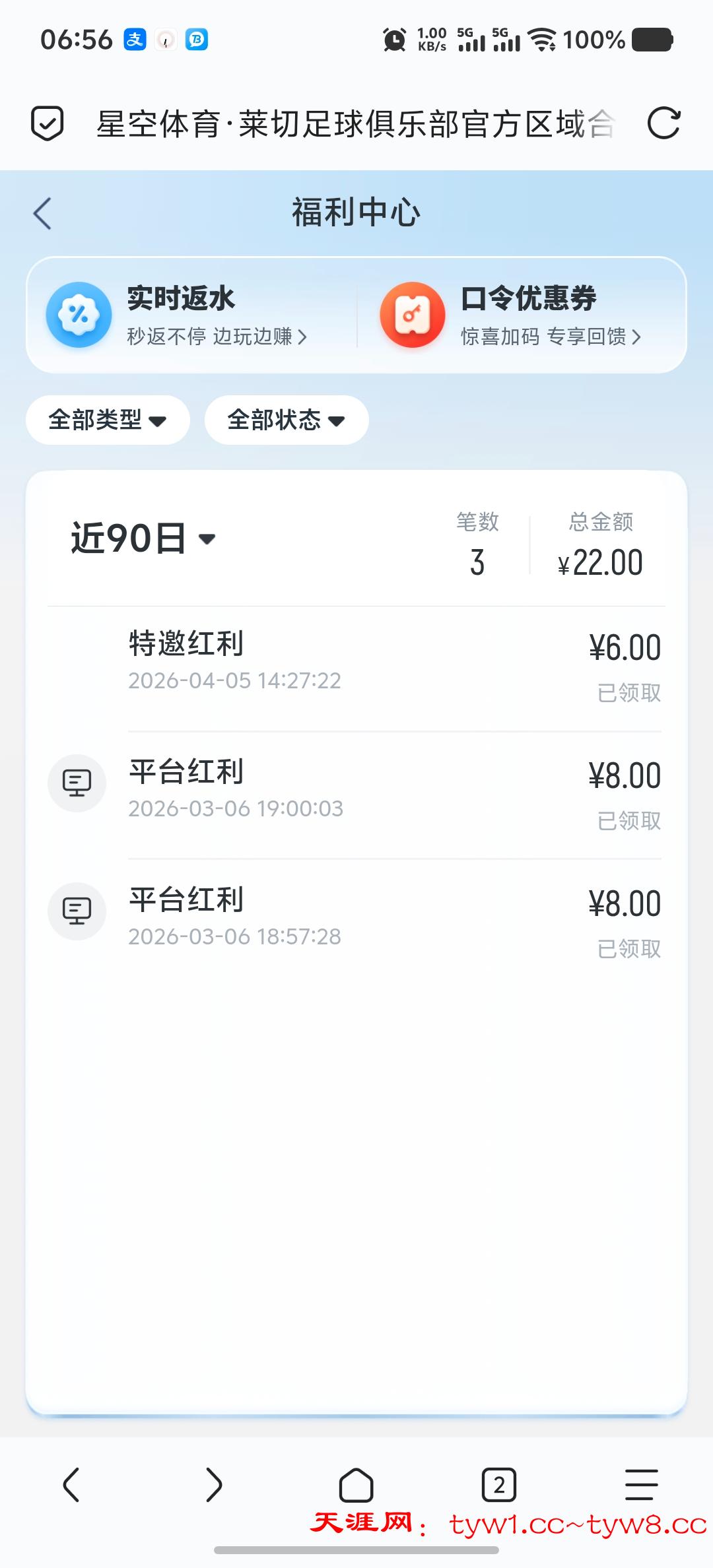The width and height of the screenshot is (713, 1568).
Task: Reload the page with the refresh icon
Action: [663, 123]
